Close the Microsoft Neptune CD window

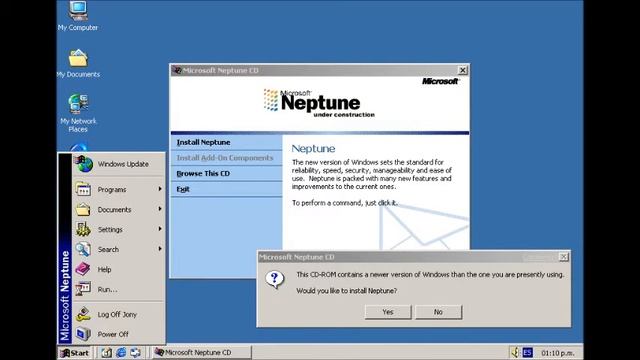[462, 70]
